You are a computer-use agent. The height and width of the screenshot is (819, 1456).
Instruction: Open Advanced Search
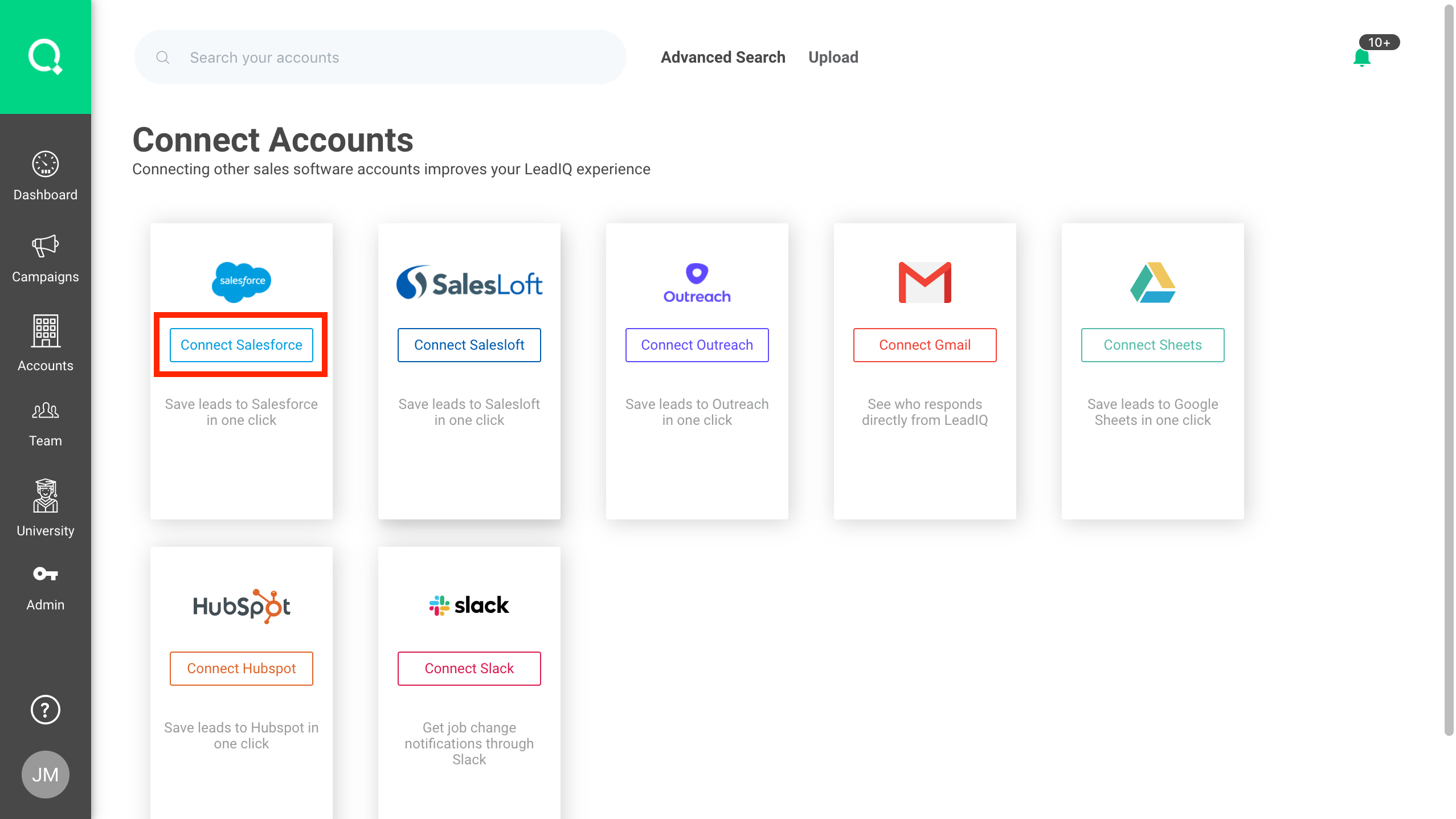coord(722,58)
